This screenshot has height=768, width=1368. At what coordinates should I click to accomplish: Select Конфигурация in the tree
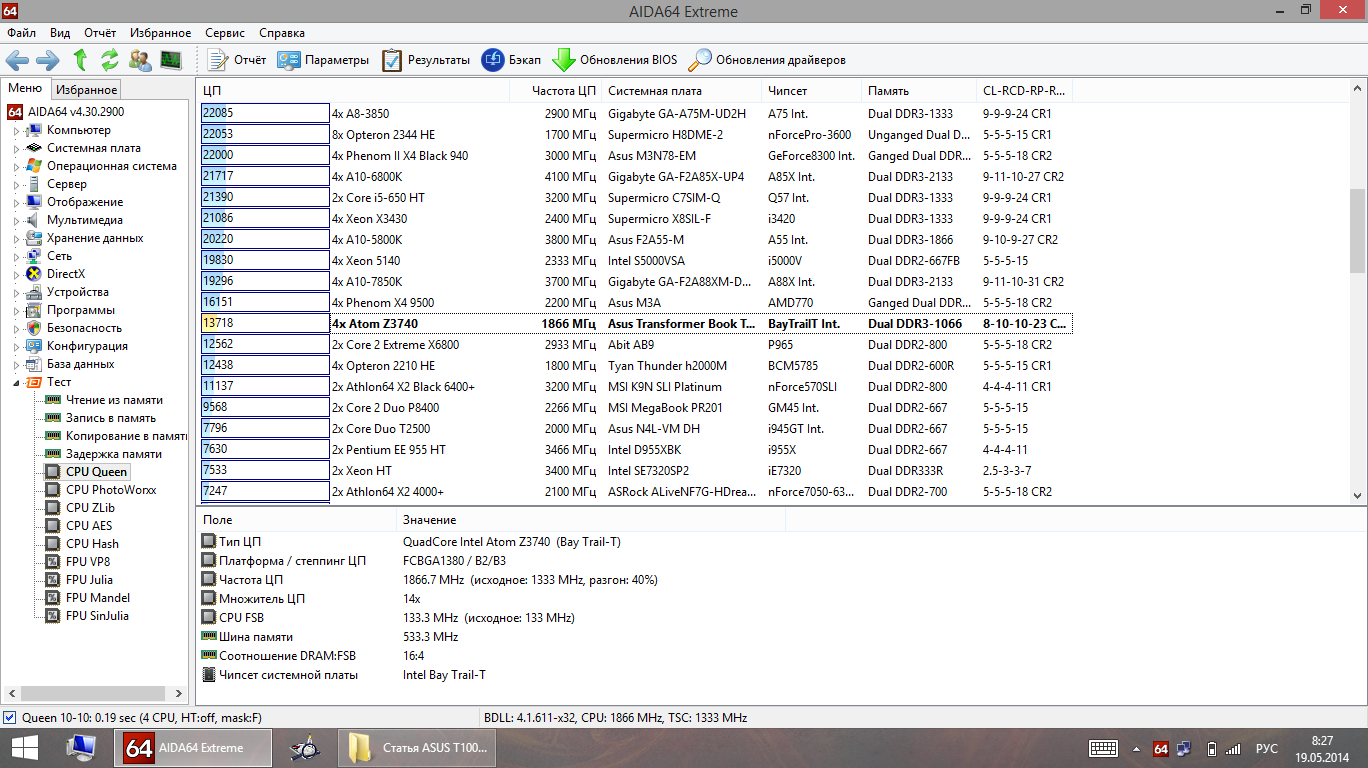[x=87, y=346]
